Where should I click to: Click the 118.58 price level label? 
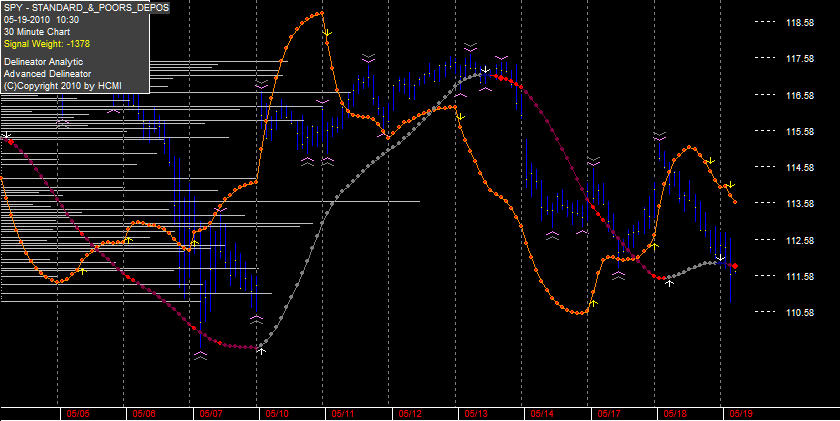(800, 22)
